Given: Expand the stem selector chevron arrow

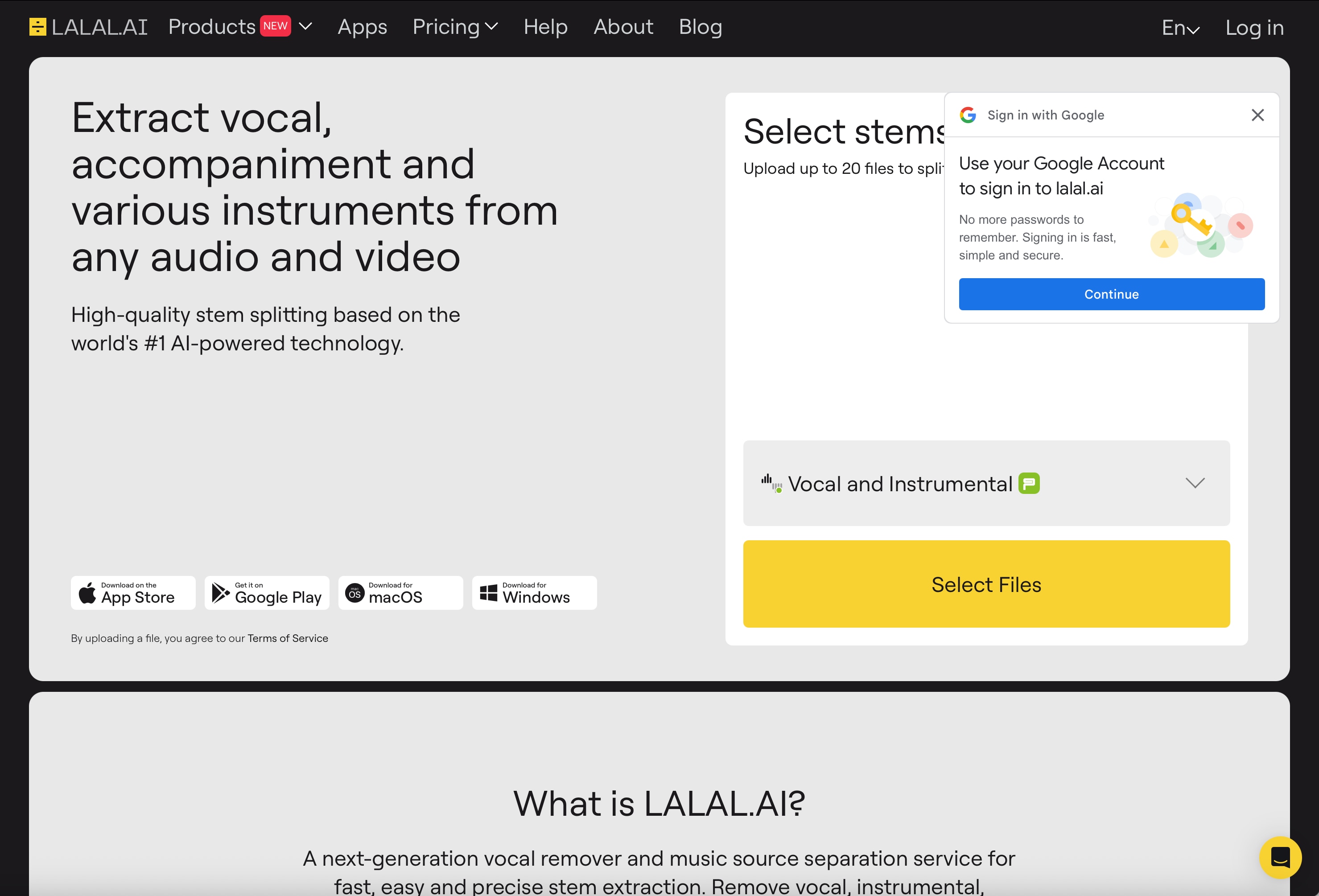Looking at the screenshot, I should [x=1195, y=483].
